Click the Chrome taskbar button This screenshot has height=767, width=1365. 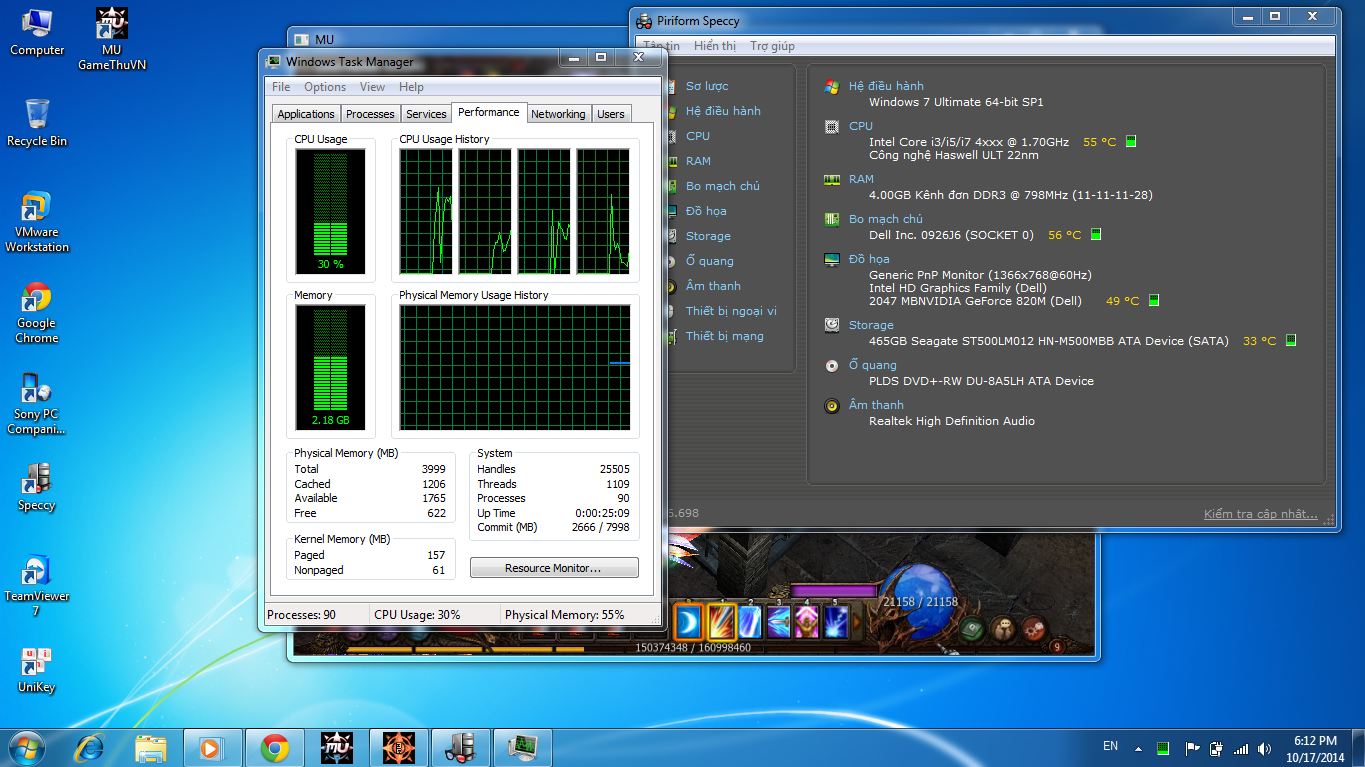coord(275,747)
